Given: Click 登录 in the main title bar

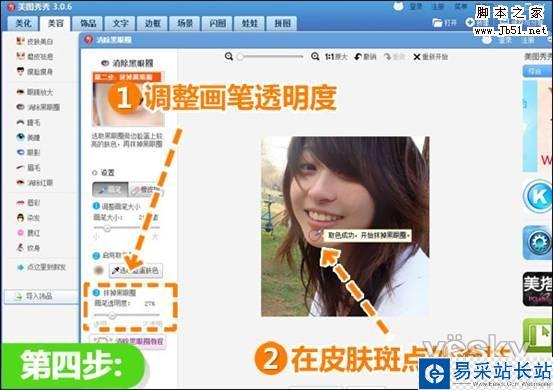Looking at the screenshot, I should (416, 6).
